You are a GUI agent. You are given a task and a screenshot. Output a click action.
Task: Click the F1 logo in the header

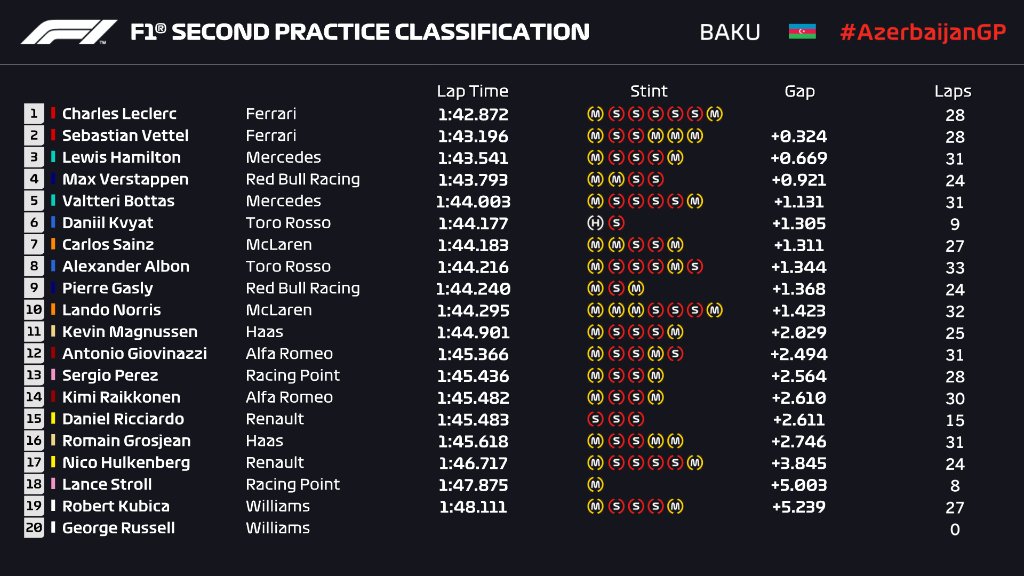coord(69,32)
